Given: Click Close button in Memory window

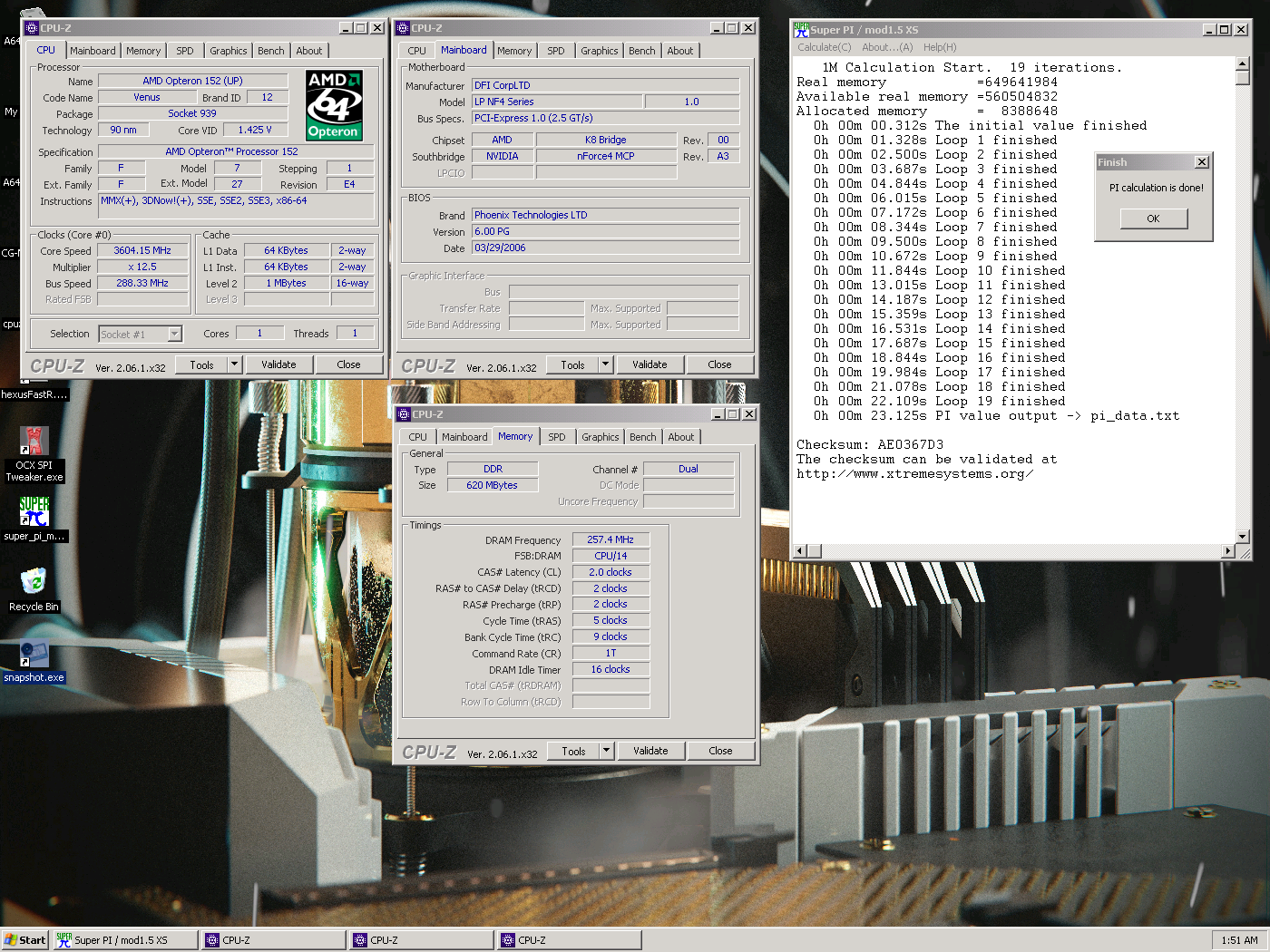Looking at the screenshot, I should [720, 751].
